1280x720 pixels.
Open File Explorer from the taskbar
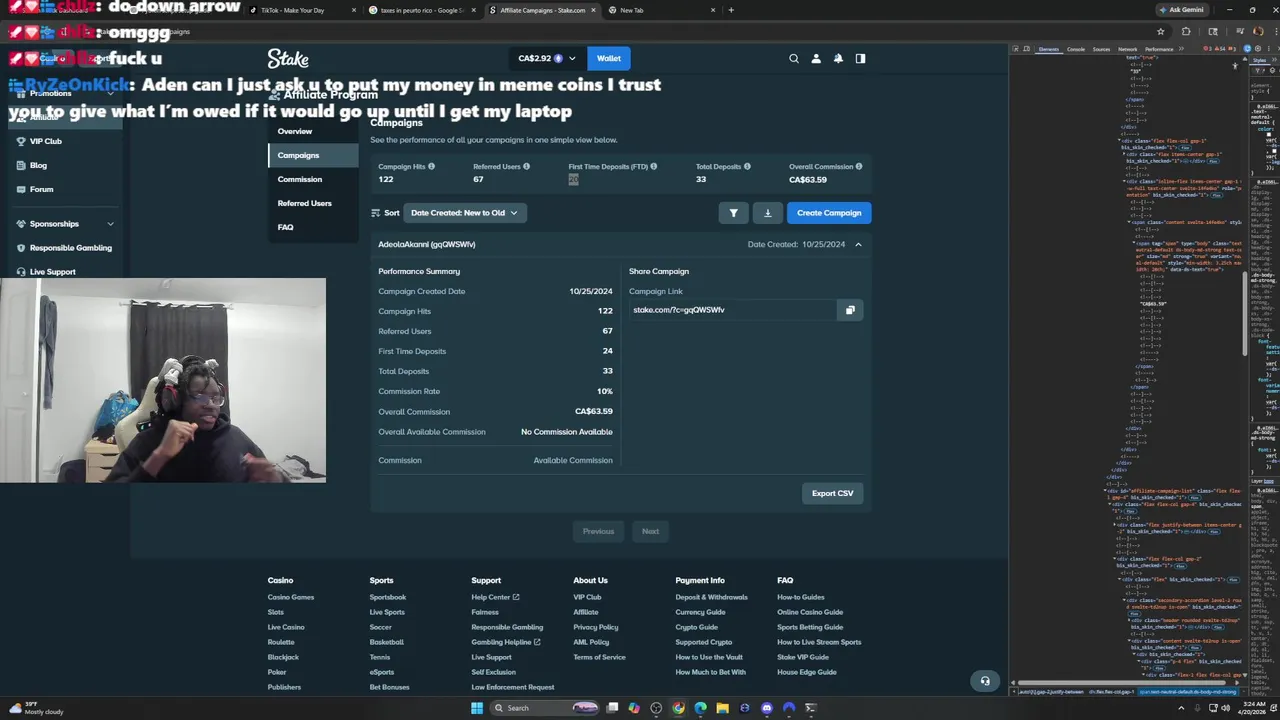[722, 708]
